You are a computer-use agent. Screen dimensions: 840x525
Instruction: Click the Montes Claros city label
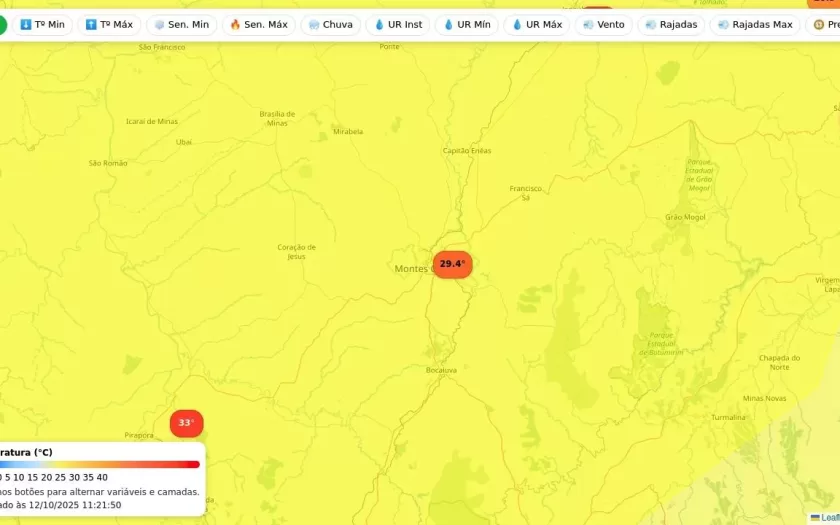[x=414, y=268]
